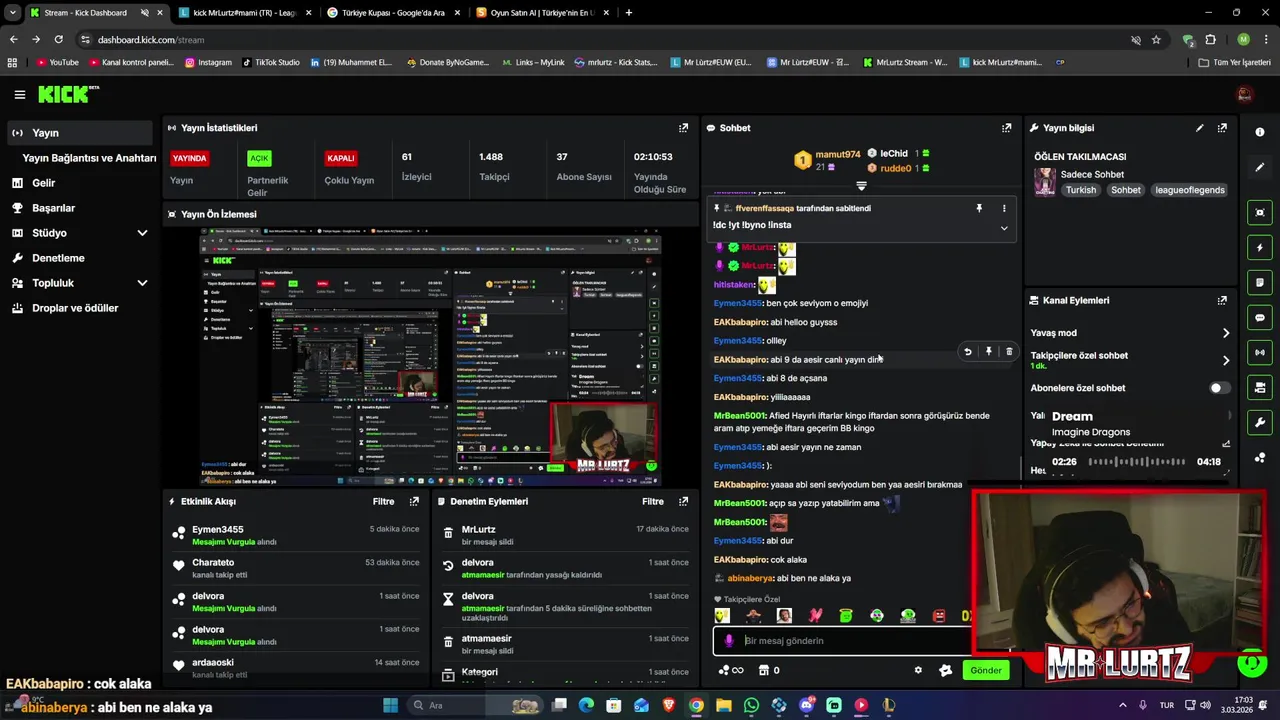The height and width of the screenshot is (720, 1280).
Task: Toggle stream preview widget icon in right sidebar
Action: [1259, 212]
